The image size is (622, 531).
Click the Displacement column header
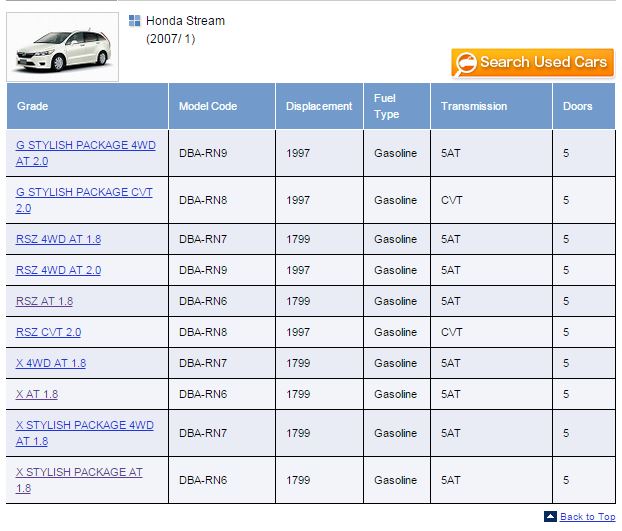pos(319,106)
